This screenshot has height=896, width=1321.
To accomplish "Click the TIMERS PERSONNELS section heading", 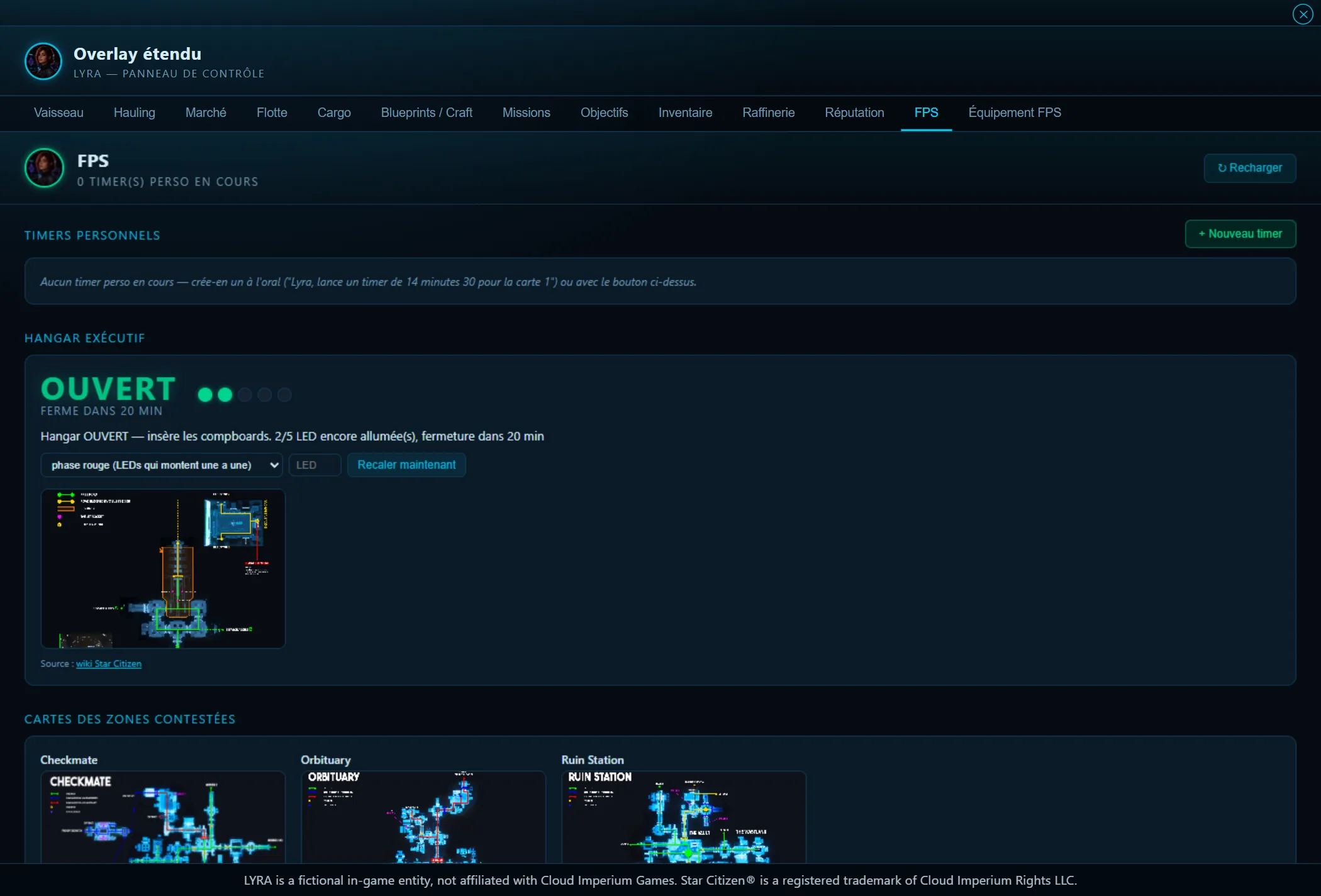I will coord(92,236).
